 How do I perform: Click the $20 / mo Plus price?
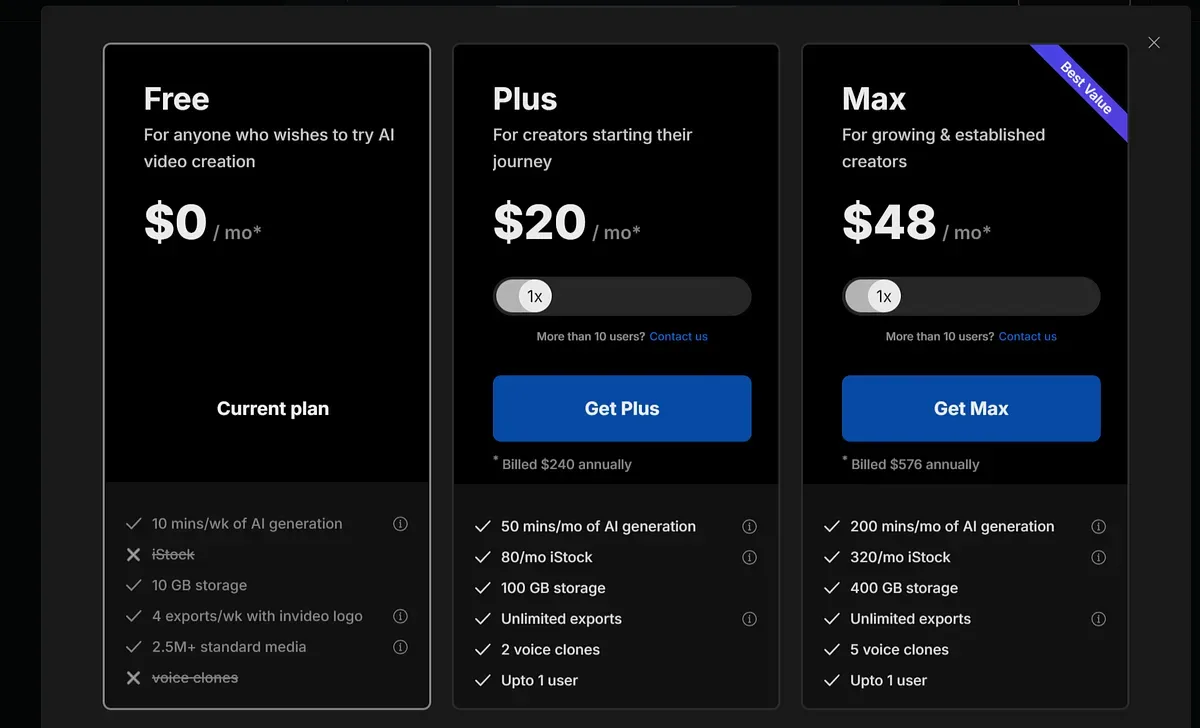567,224
